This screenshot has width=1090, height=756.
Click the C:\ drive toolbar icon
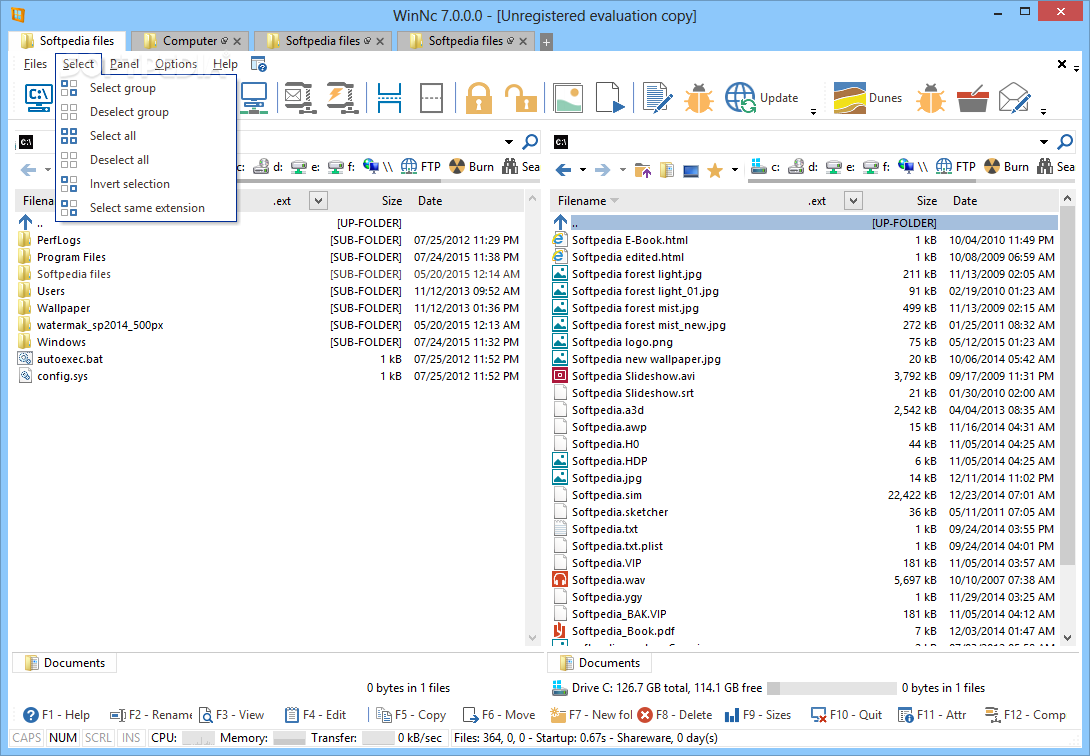(38, 97)
